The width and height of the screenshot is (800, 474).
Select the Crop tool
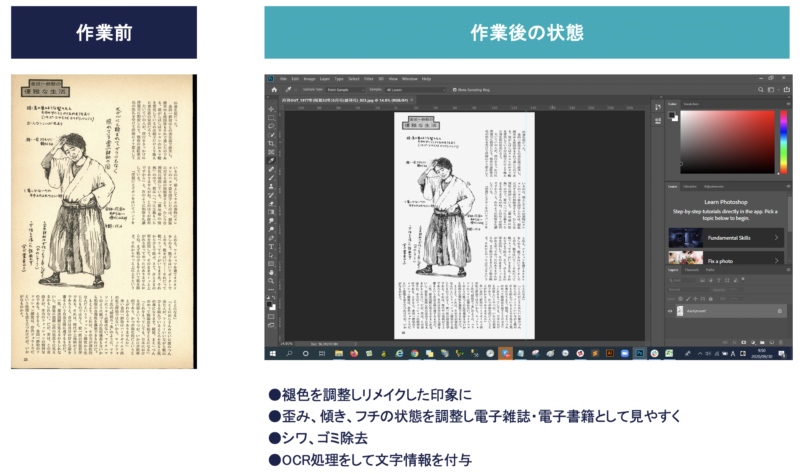(271, 144)
